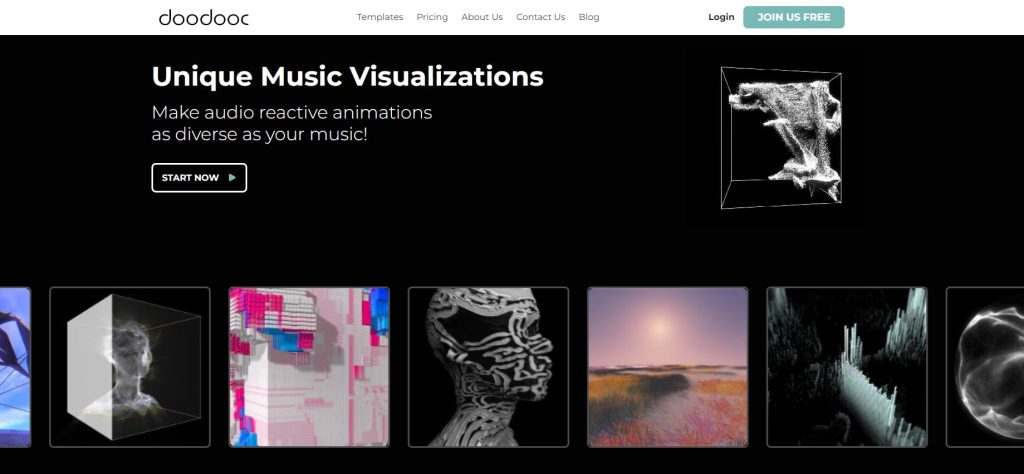Screen dimensions: 1024x474
Task: Click the Unique Music Visualizations headline
Action: point(347,76)
